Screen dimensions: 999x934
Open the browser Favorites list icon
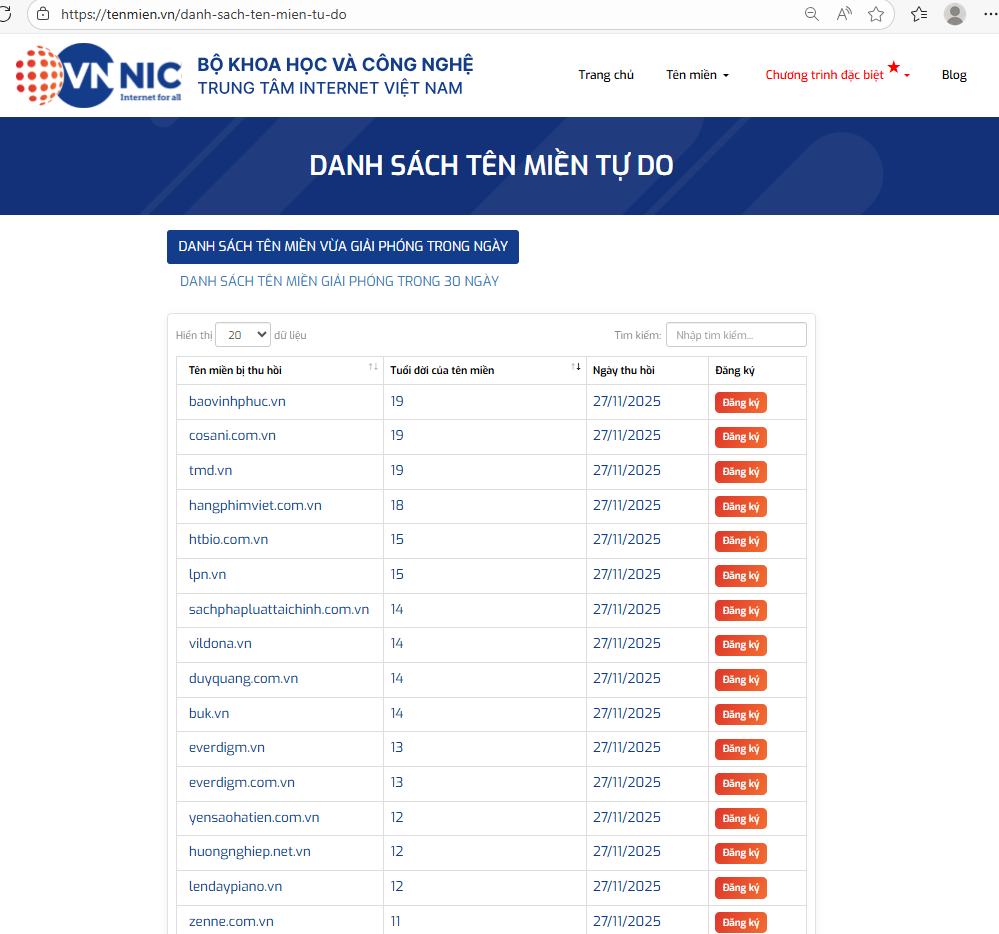click(919, 14)
